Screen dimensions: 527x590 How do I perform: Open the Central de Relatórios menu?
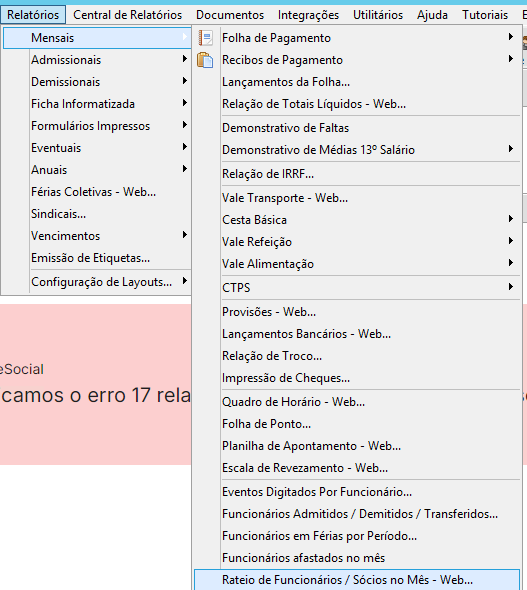[128, 15]
